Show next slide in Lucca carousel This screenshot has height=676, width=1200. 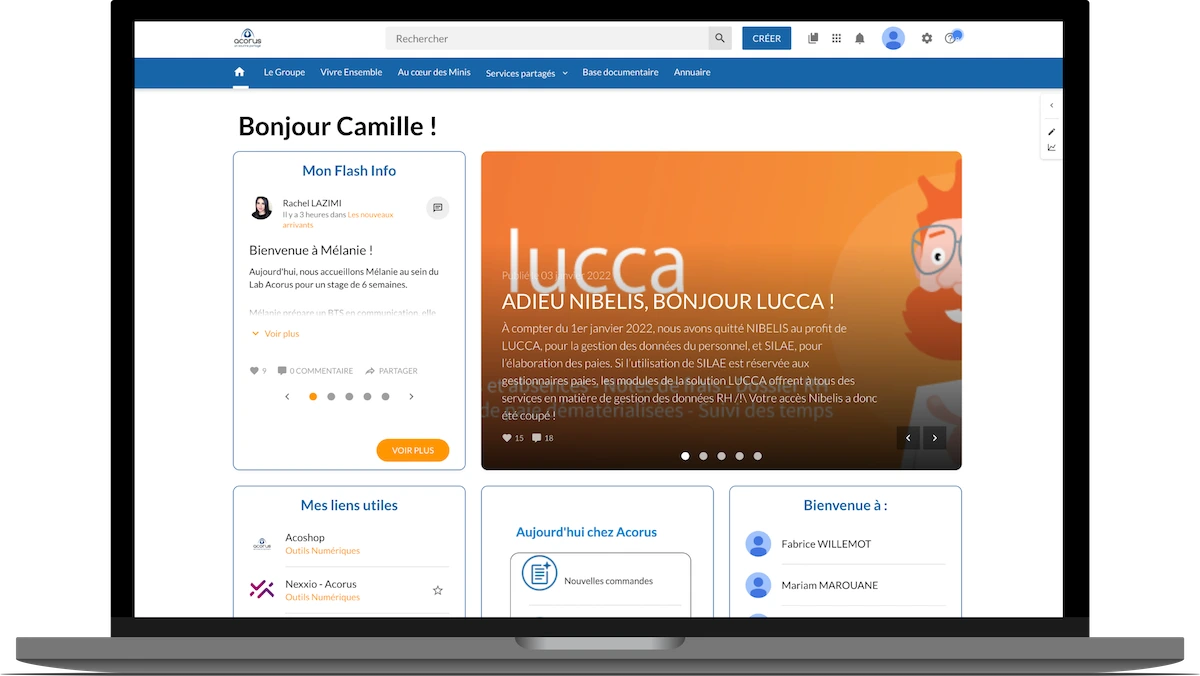(x=935, y=437)
